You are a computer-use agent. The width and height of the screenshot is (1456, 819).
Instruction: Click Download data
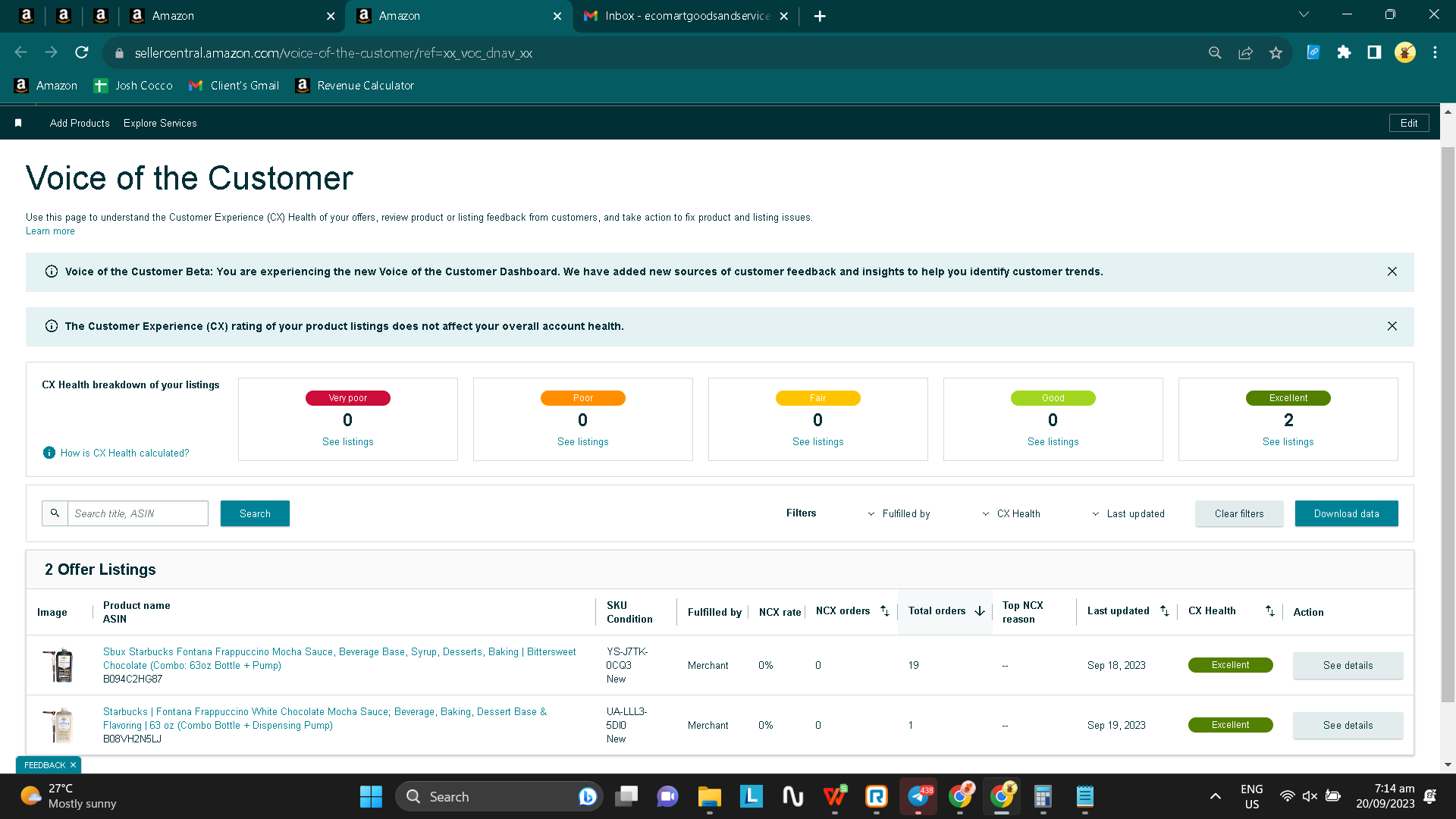point(1346,513)
